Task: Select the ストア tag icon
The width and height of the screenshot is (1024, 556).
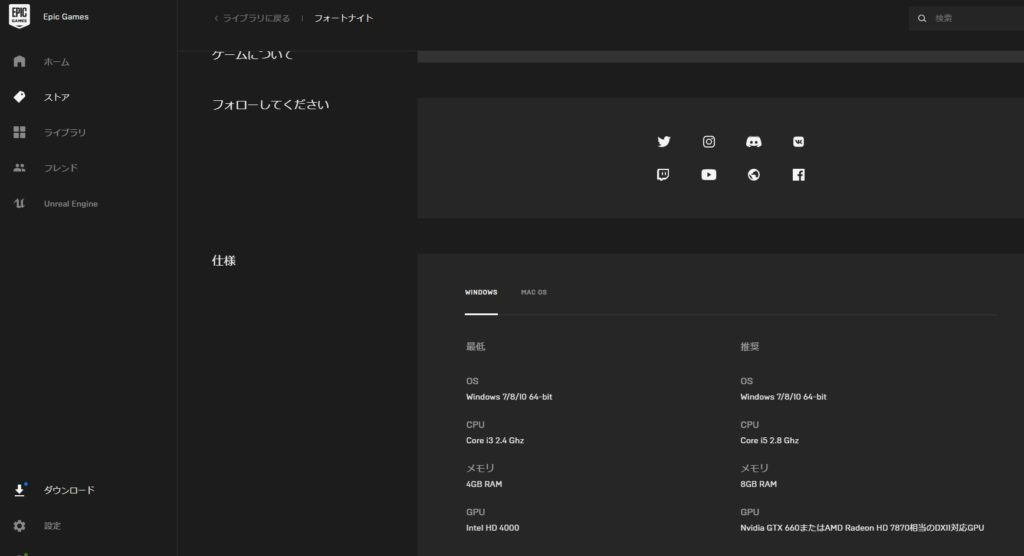Action: [20, 97]
